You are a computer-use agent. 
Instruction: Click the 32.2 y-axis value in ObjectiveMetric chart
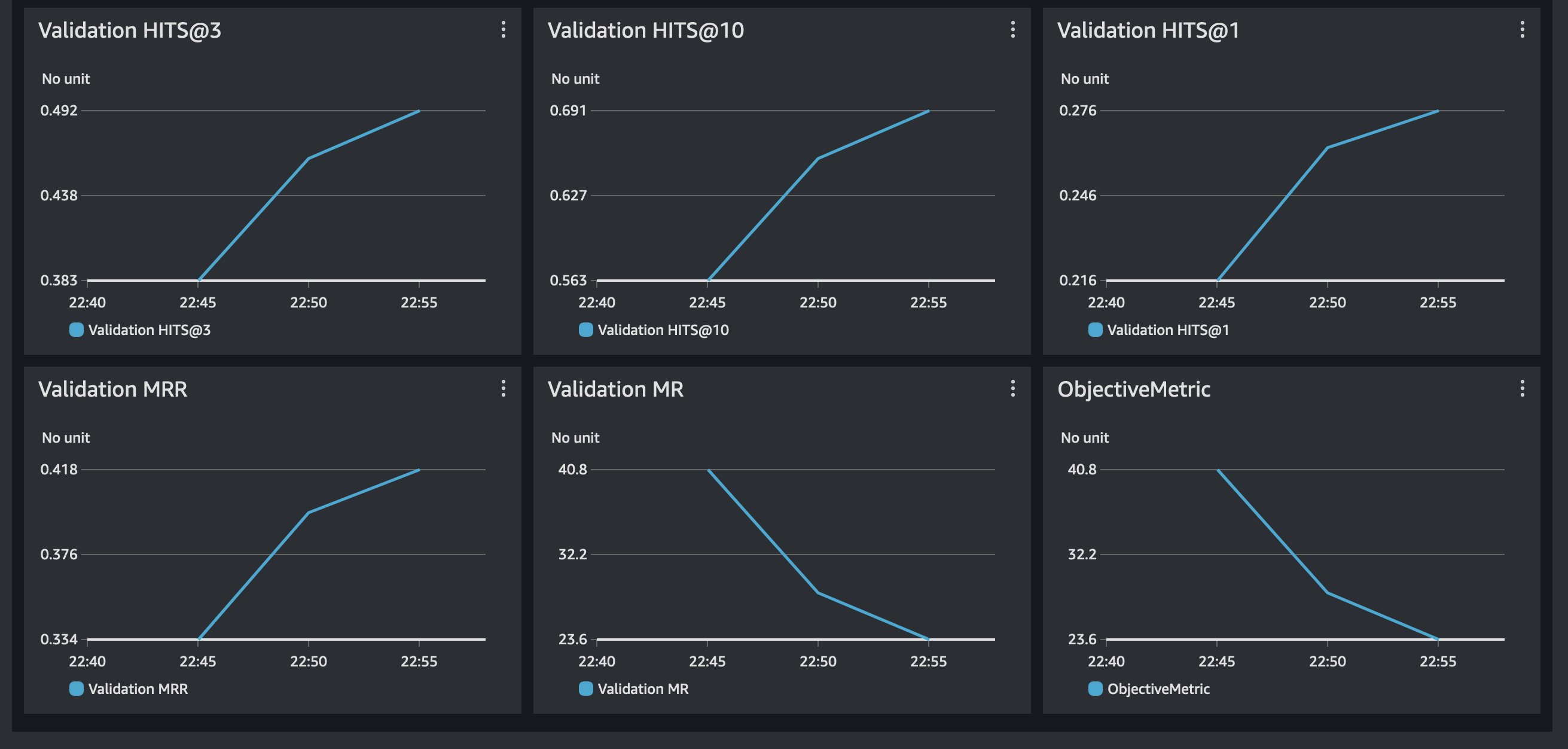[x=1082, y=554]
